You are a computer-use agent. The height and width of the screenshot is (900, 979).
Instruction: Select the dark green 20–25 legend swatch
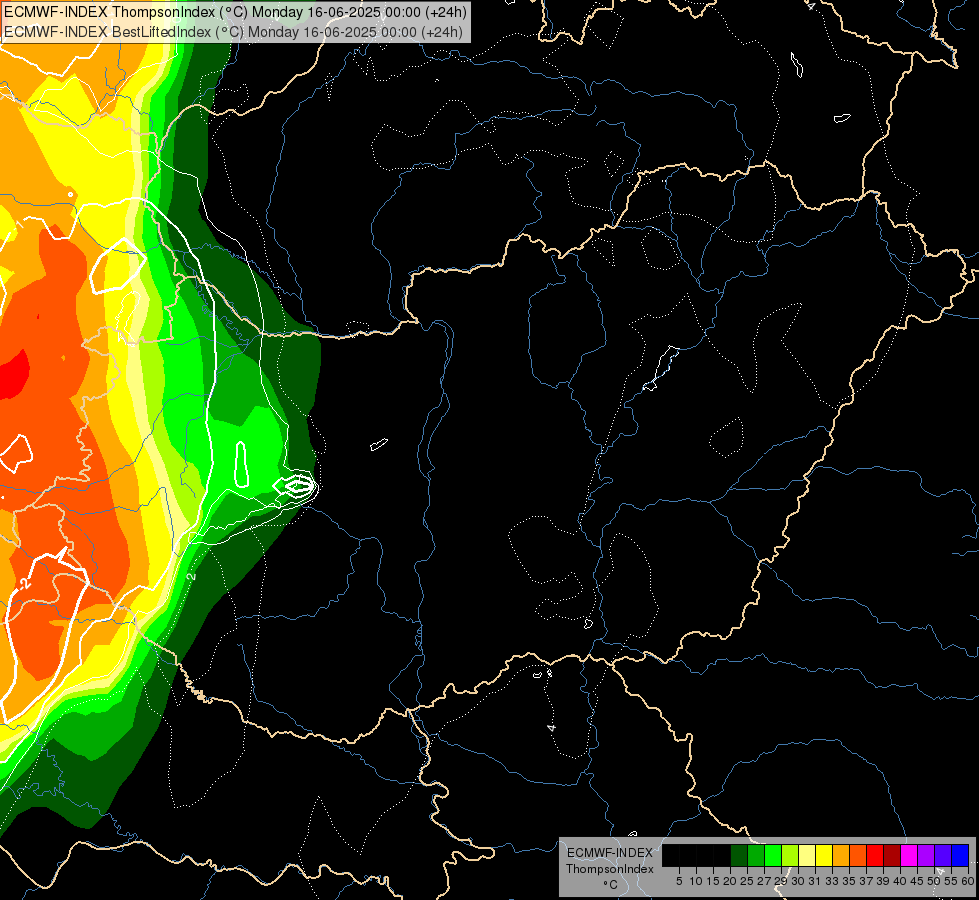click(x=739, y=855)
